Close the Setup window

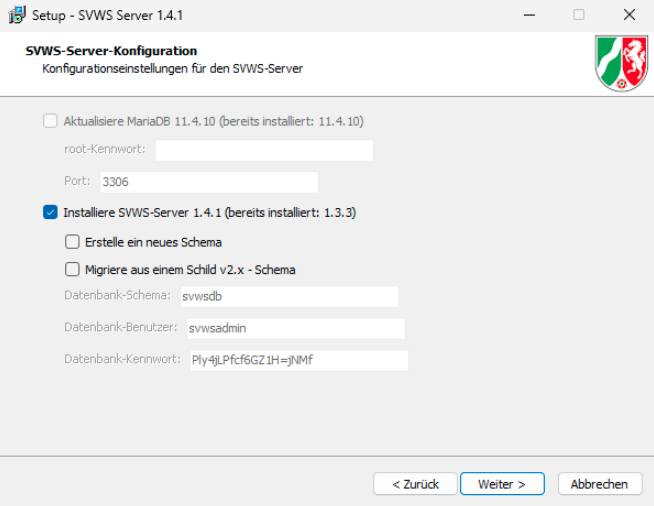click(629, 15)
